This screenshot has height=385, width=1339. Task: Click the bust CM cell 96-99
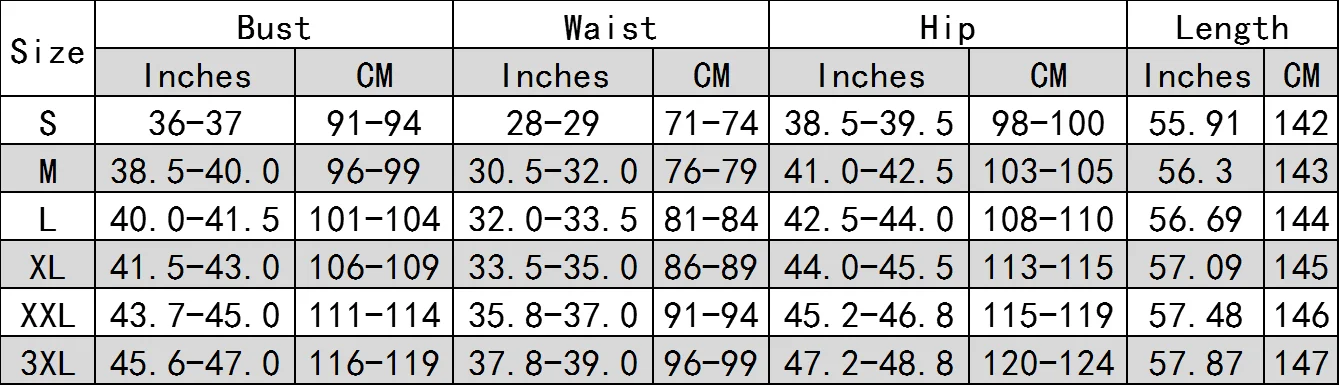pos(374,170)
